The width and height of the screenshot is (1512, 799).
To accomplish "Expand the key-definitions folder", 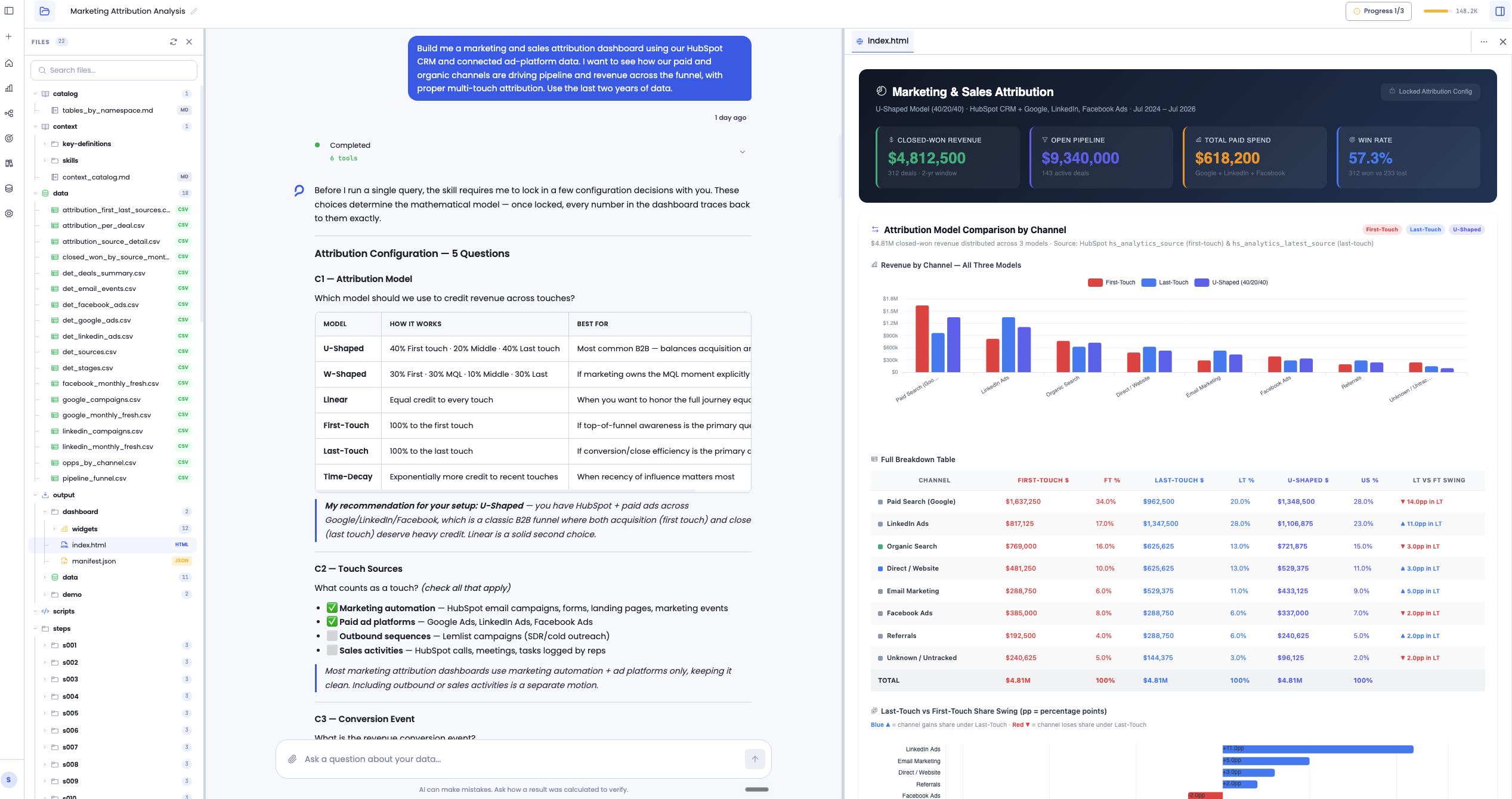I will (x=45, y=144).
